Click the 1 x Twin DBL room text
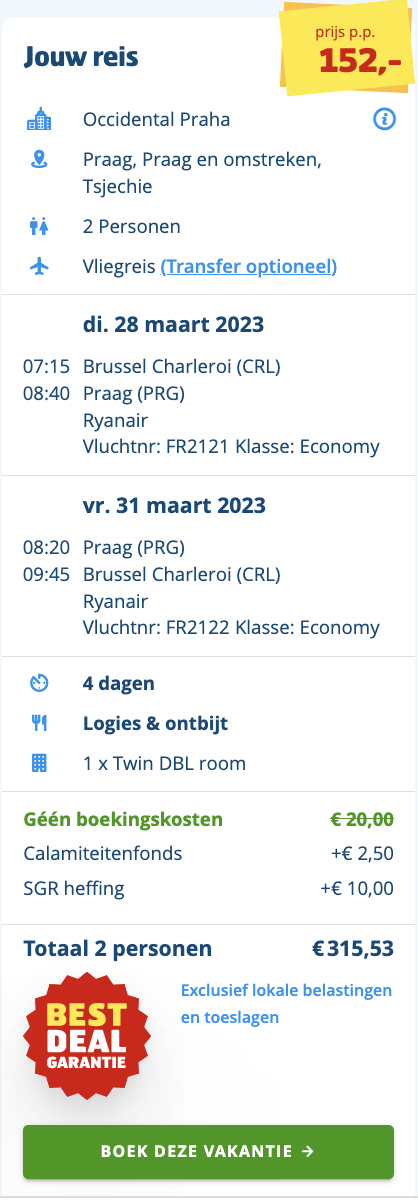Screen dimensions: 418x1200 tap(164, 764)
